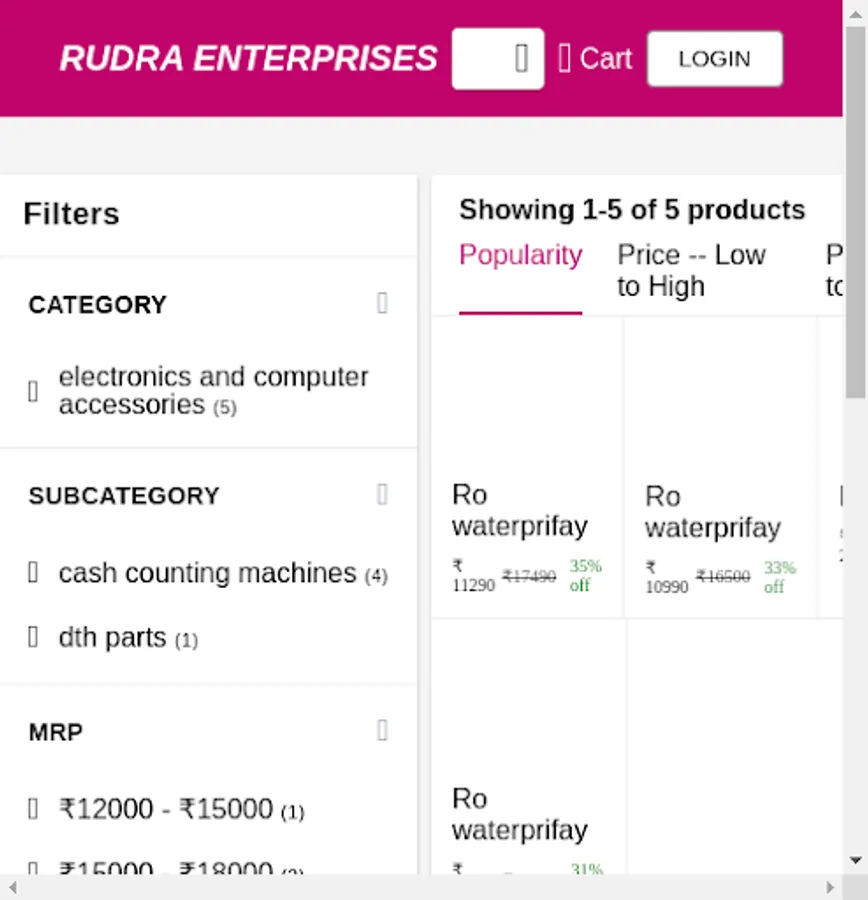Click the horizontal scrollbar right arrow
This screenshot has height=900, width=868.
[x=830, y=887]
